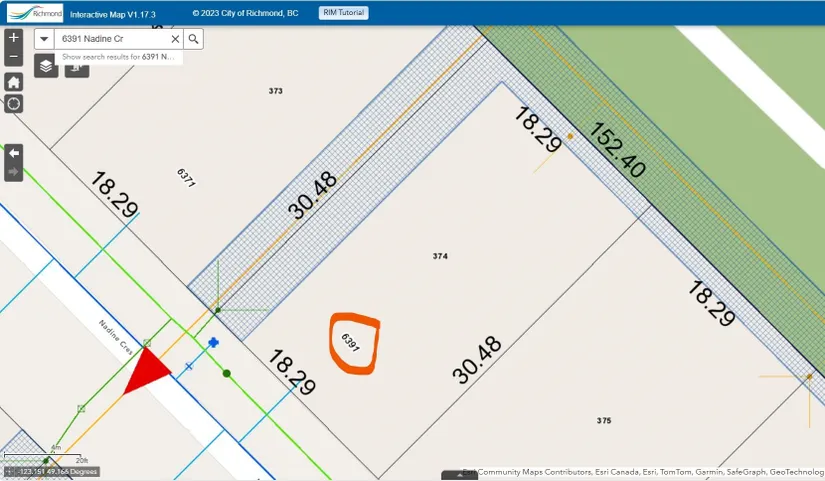Clear the search text with X

pos(175,38)
